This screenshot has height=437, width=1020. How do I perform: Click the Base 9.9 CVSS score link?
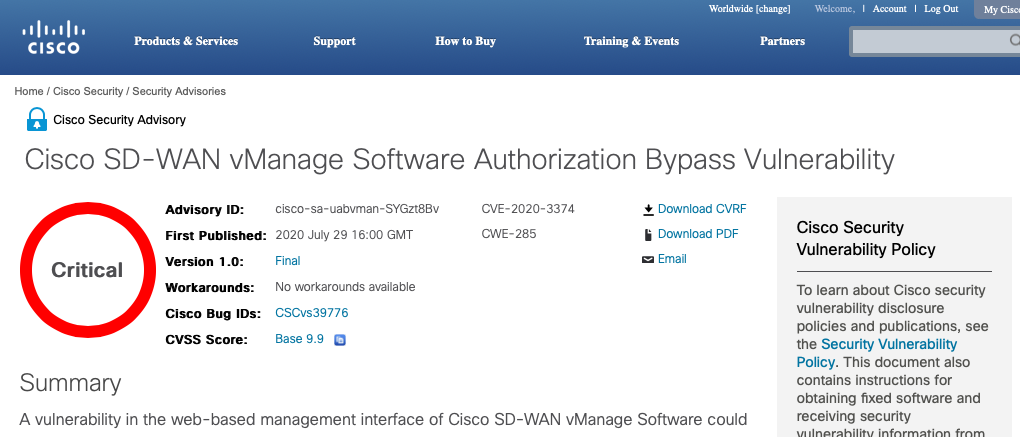coord(299,339)
